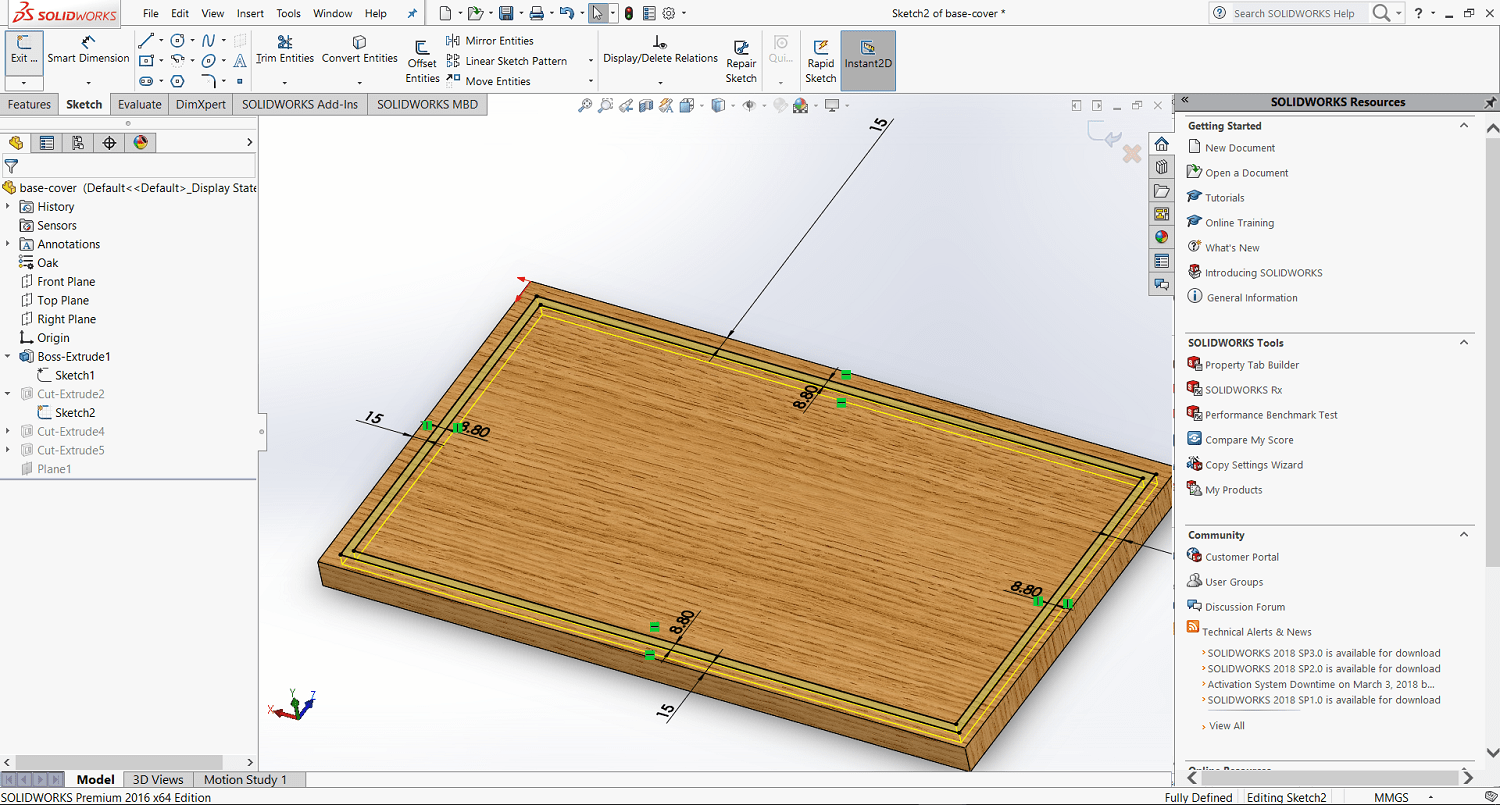Collapse the Community section
Viewport: 1500px width, 805px height.
1464,535
